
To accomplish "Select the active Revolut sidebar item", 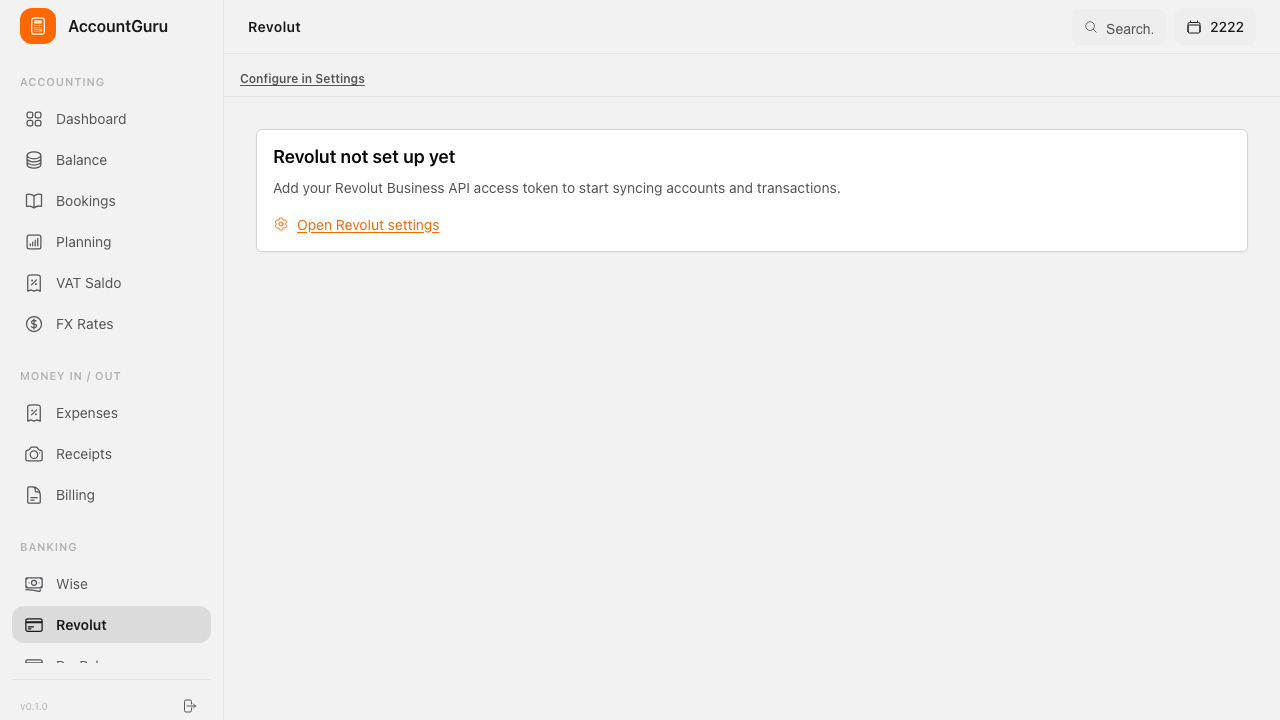I will pos(111,625).
